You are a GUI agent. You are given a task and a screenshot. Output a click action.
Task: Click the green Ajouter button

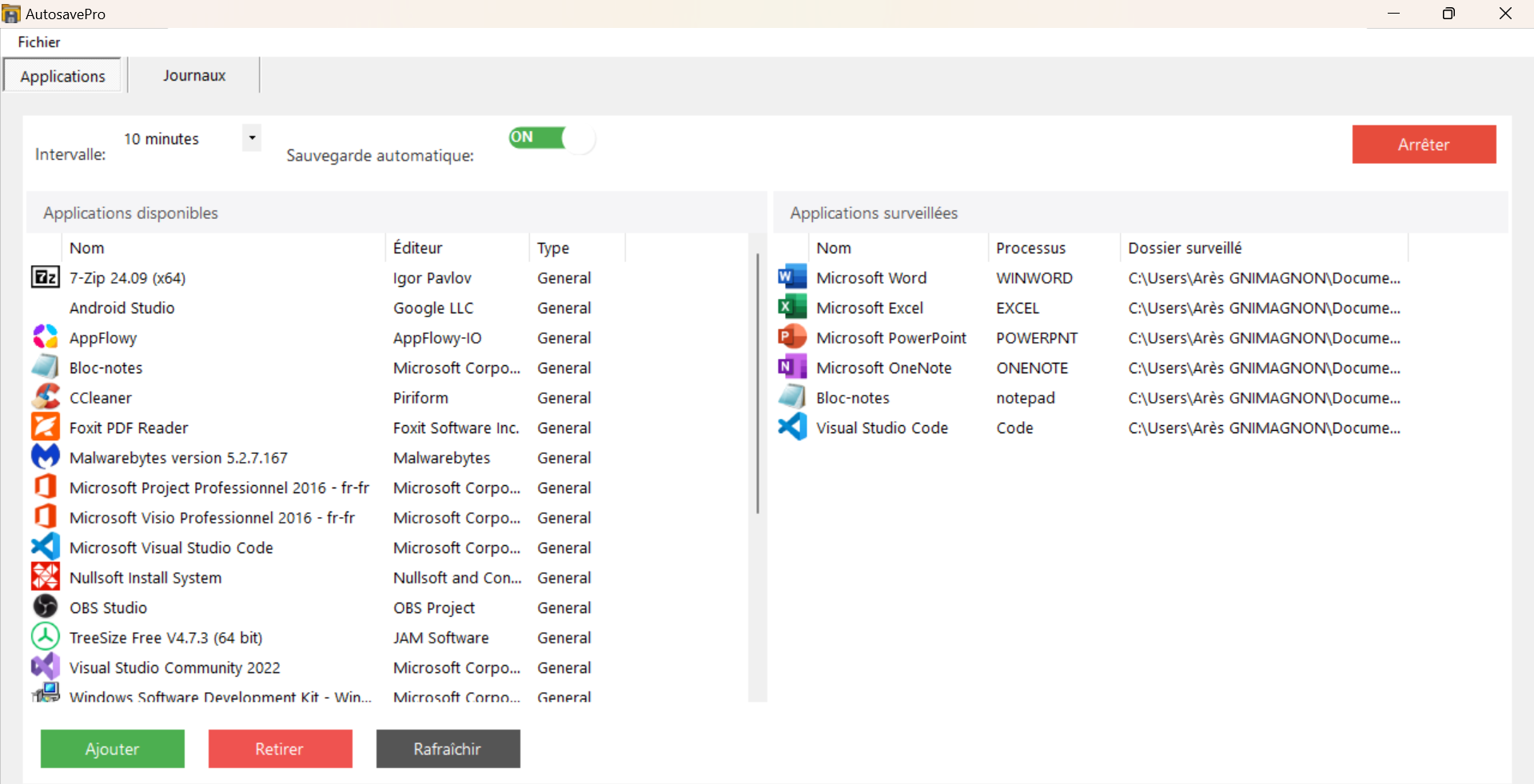coord(113,749)
